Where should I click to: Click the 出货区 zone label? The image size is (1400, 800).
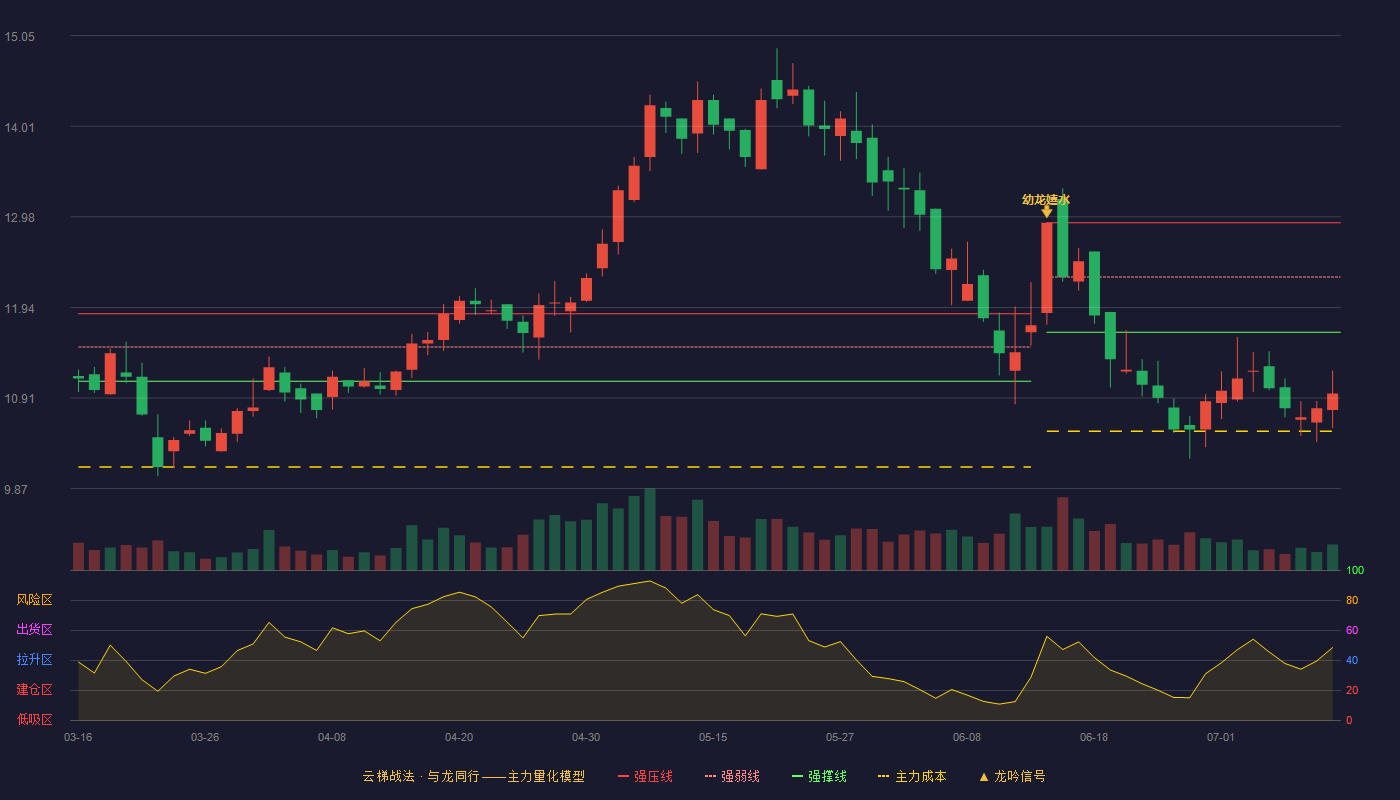[x=34, y=630]
